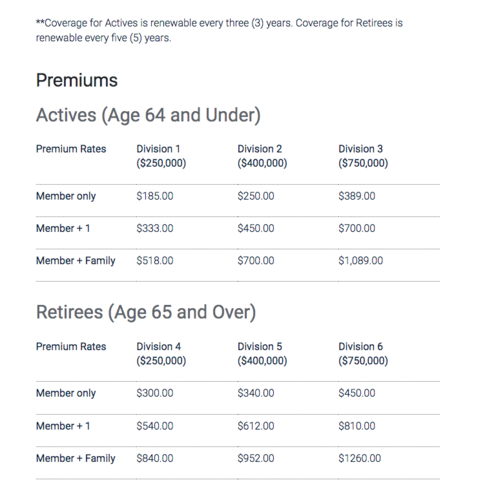Image resolution: width=487 pixels, height=500 pixels.
Task: Click the Division 4 ($250,000) column header
Action: [x=161, y=353]
